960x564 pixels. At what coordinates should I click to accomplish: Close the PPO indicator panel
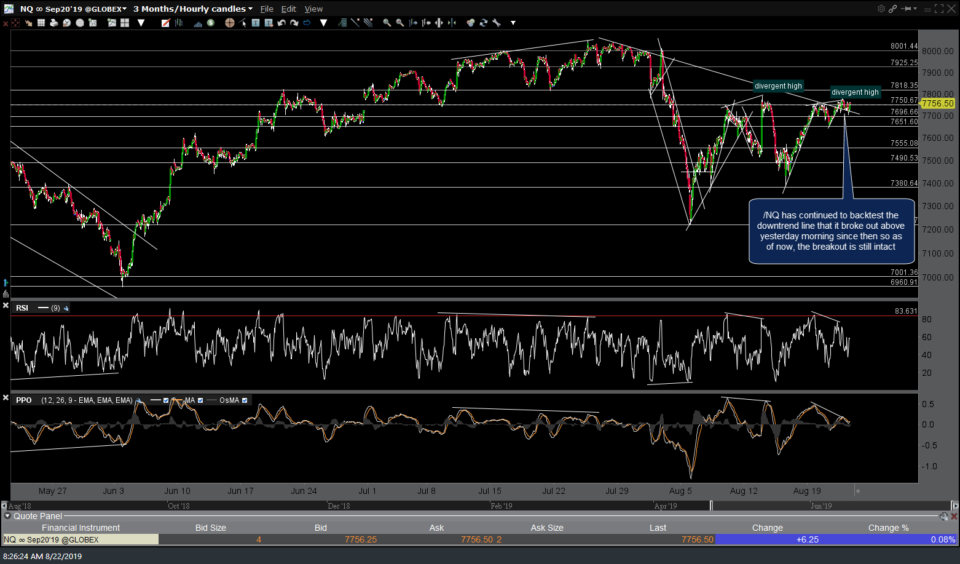(6, 397)
